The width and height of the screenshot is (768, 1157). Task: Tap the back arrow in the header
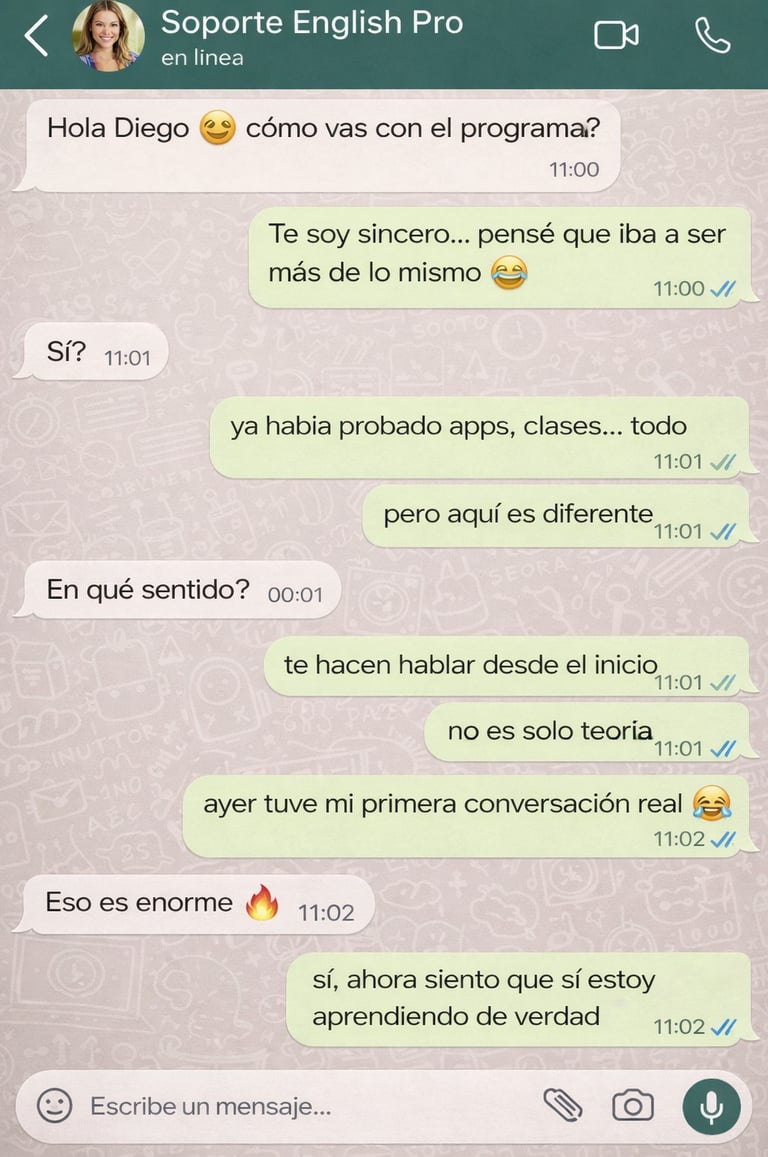(x=36, y=35)
